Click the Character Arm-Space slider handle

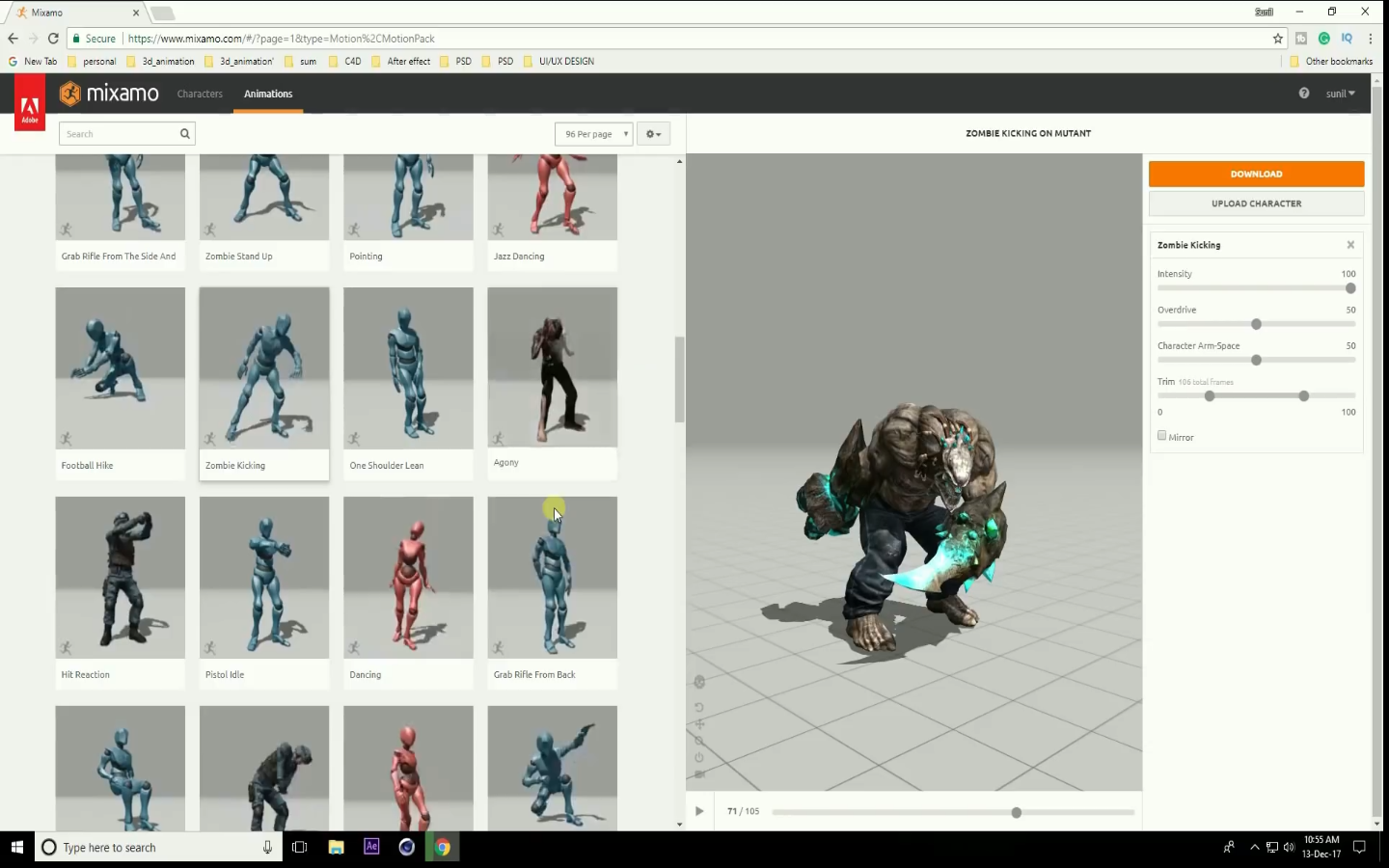pos(1256,360)
